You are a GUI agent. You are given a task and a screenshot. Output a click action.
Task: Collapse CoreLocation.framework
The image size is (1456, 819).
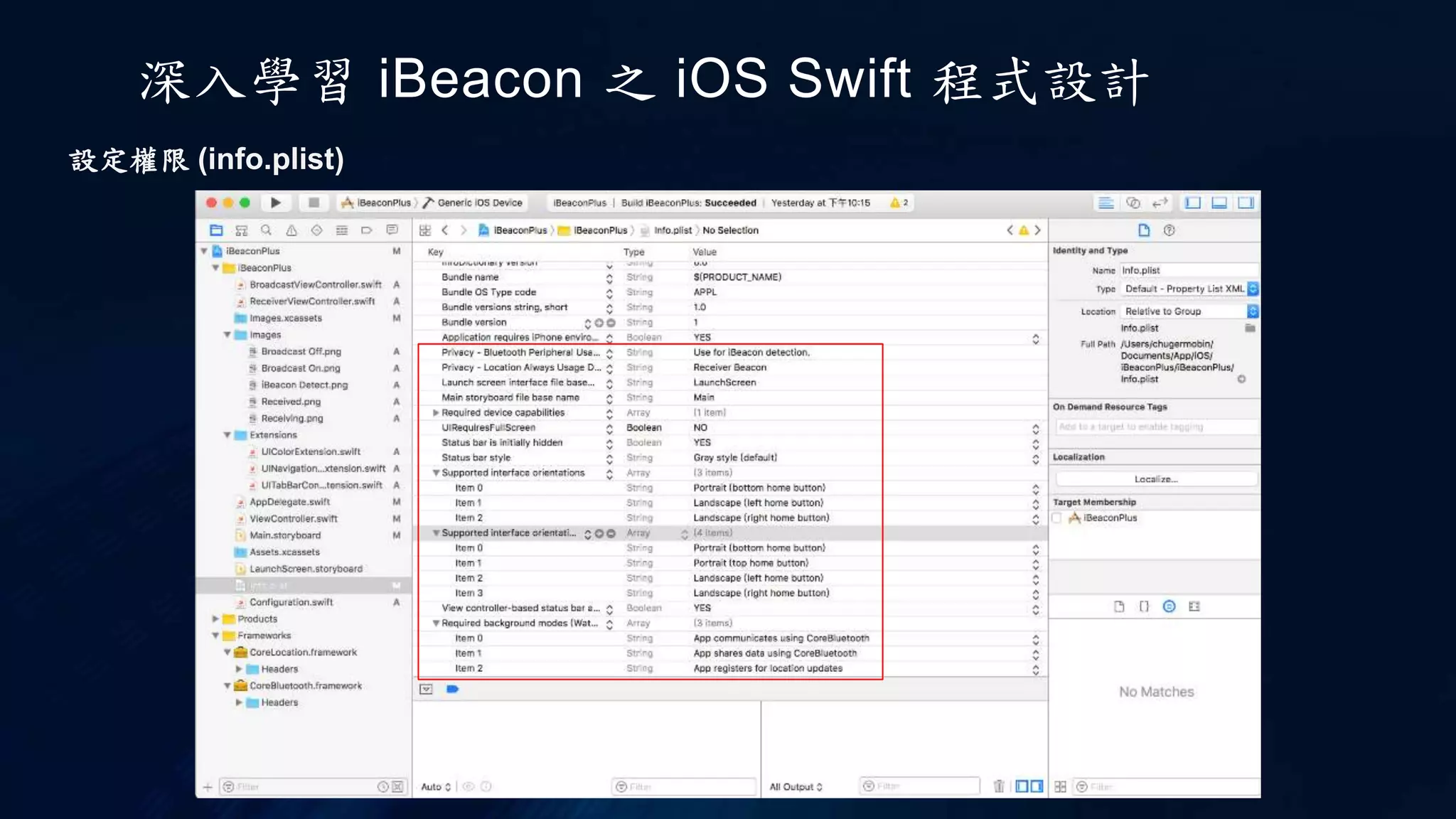pos(227,653)
